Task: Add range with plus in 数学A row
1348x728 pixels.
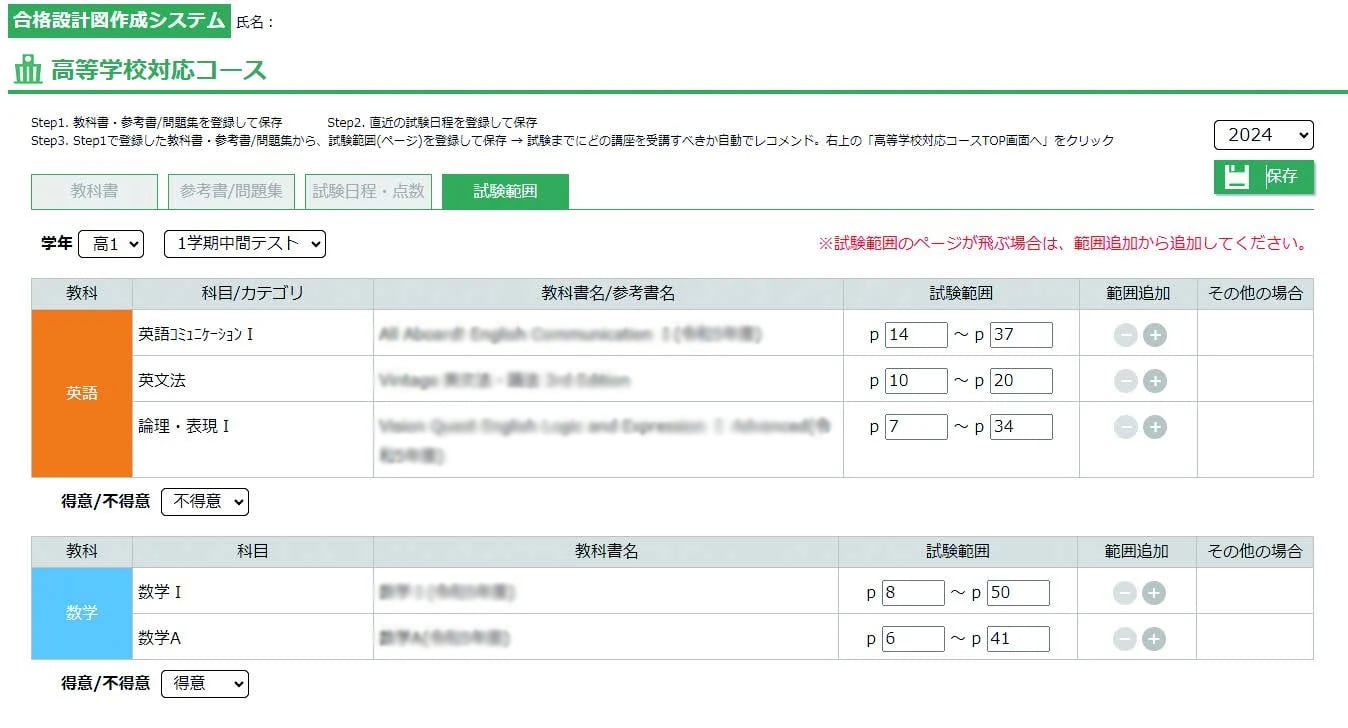Action: tap(1154, 639)
